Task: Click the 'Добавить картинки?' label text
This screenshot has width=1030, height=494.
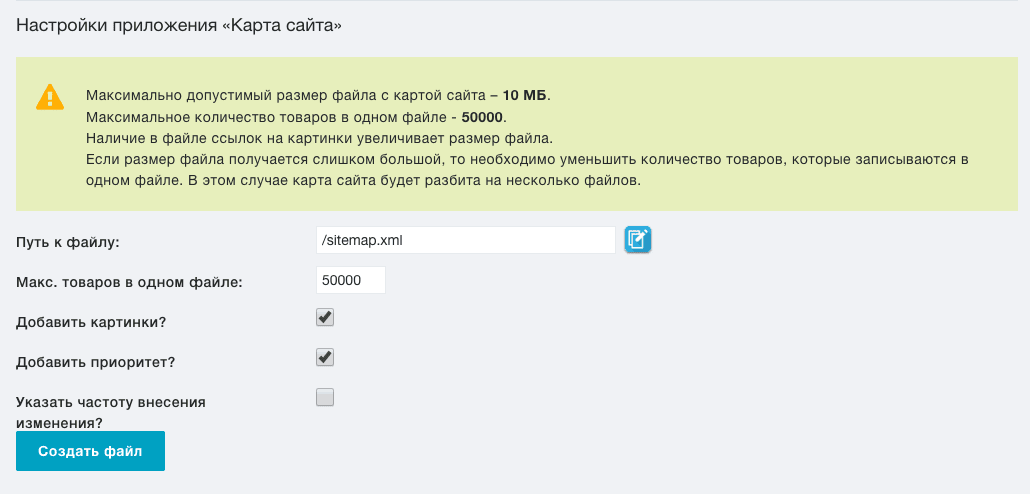Action: pyautogui.click(x=91, y=323)
